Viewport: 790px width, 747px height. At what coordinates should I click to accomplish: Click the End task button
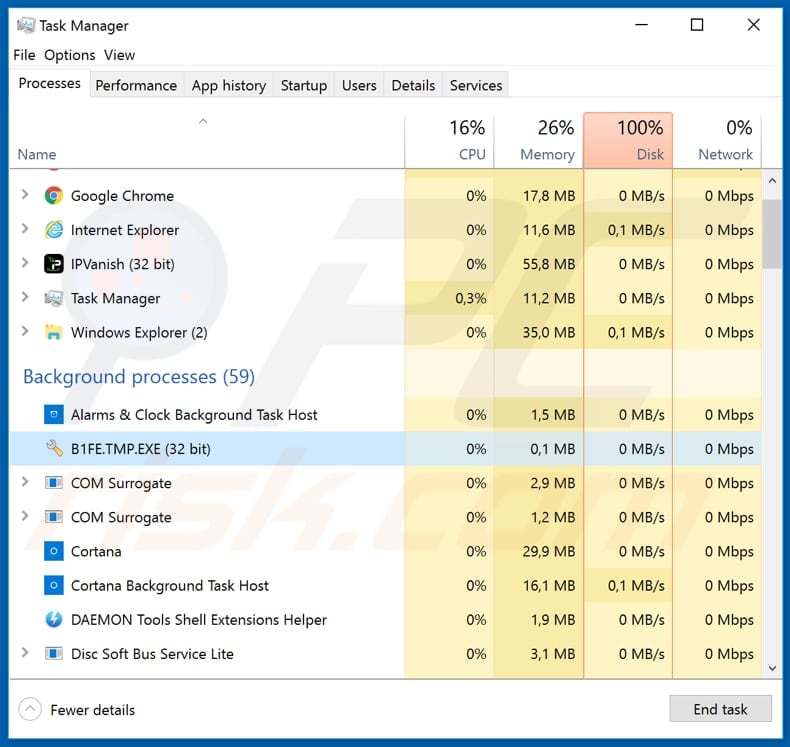pyautogui.click(x=720, y=709)
